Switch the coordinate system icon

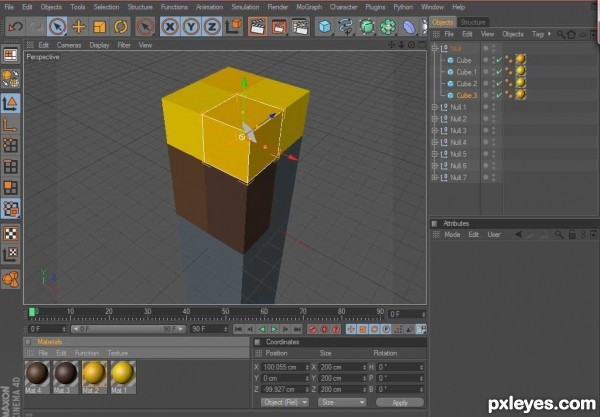pos(233,27)
